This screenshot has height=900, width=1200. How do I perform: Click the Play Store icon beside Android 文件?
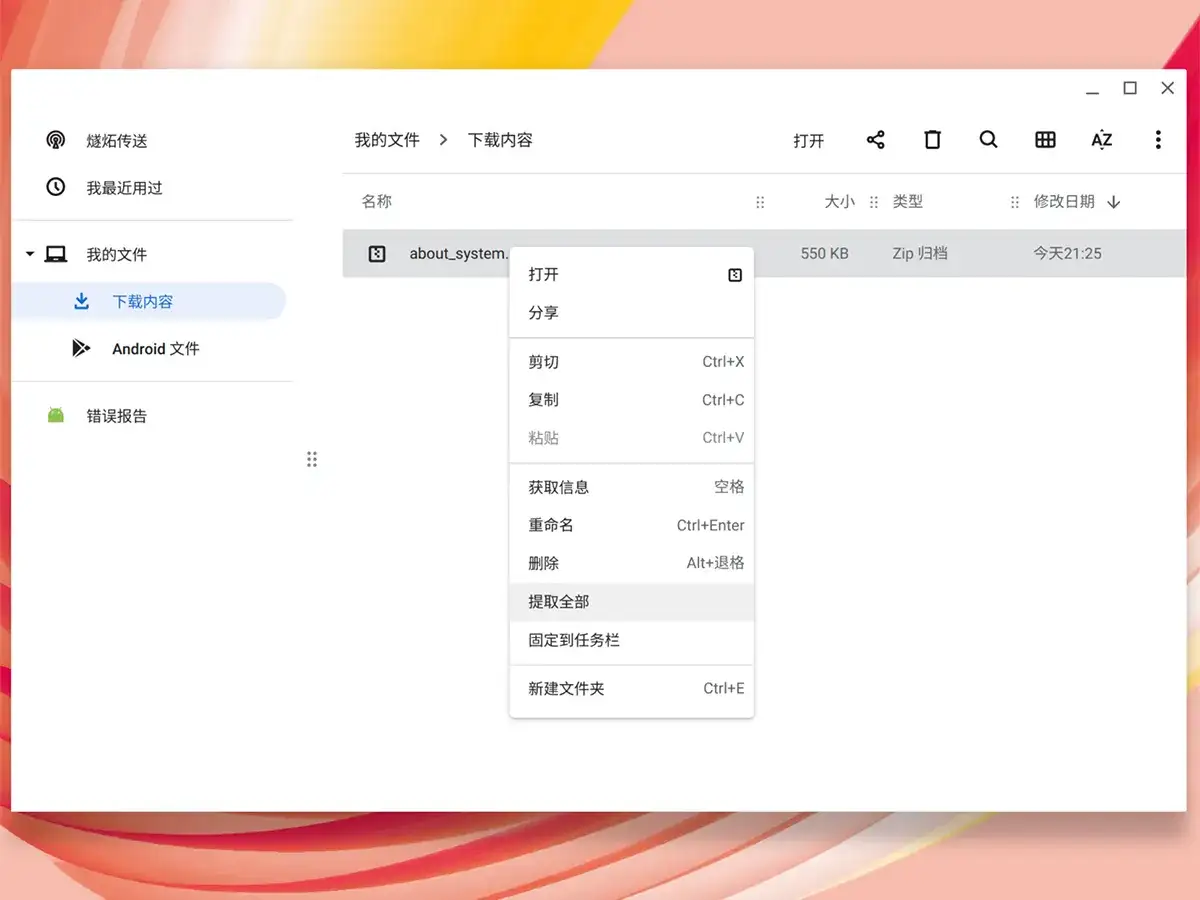81,348
